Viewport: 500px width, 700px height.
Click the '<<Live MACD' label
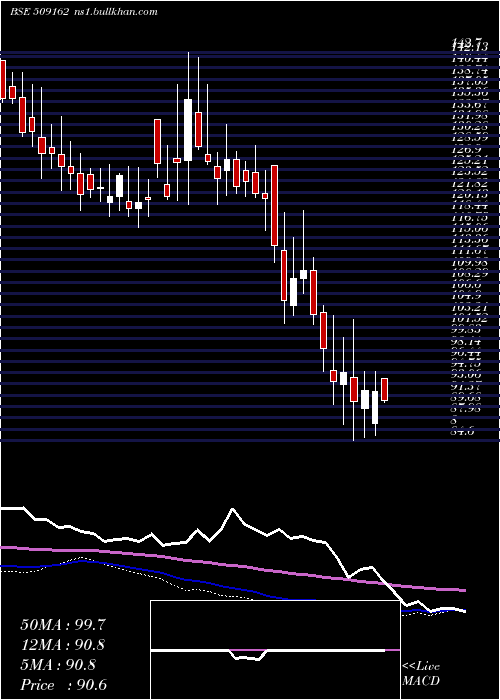point(421,674)
